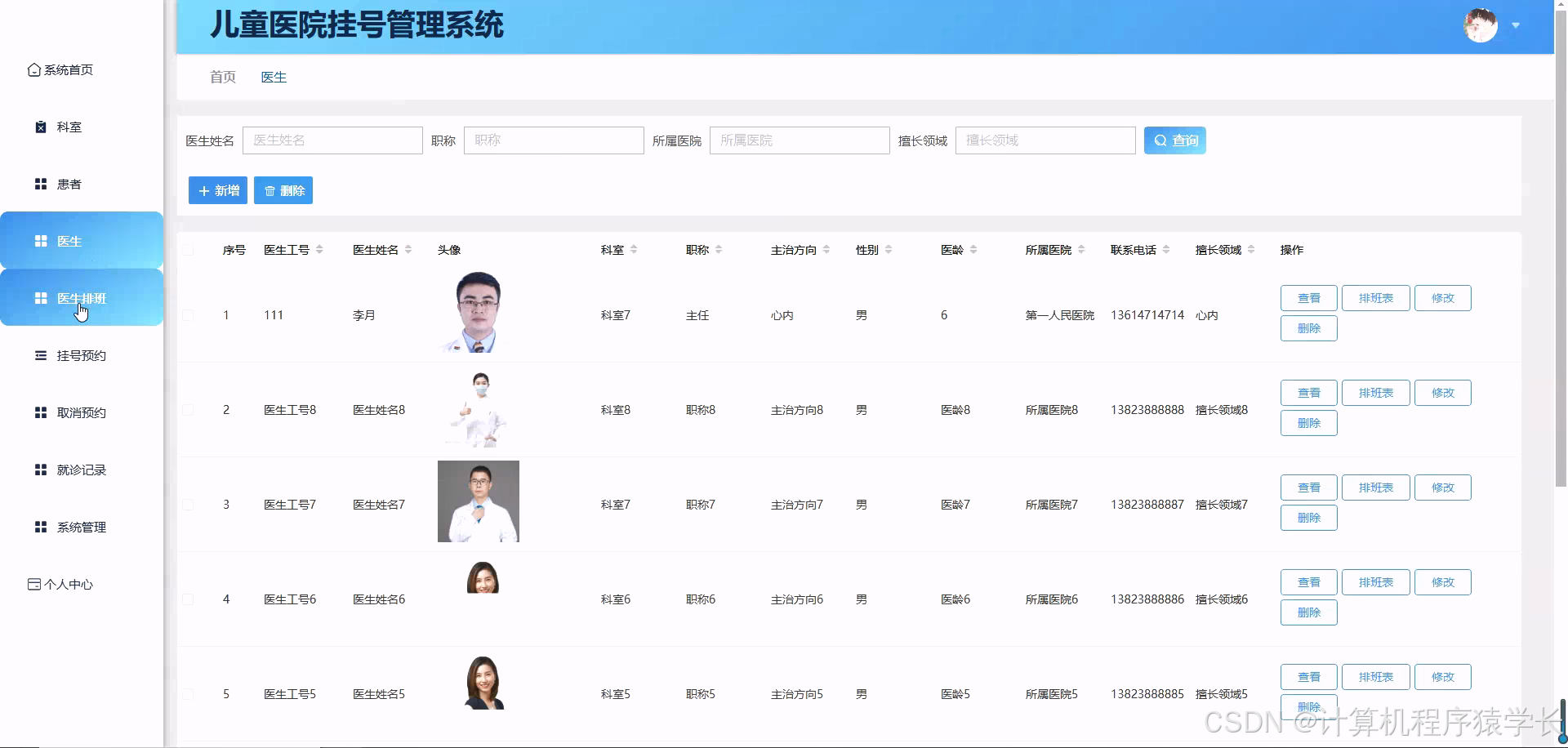1568x748 pixels.
Task: Toggle the select-all checkbox in table header
Action: (189, 250)
